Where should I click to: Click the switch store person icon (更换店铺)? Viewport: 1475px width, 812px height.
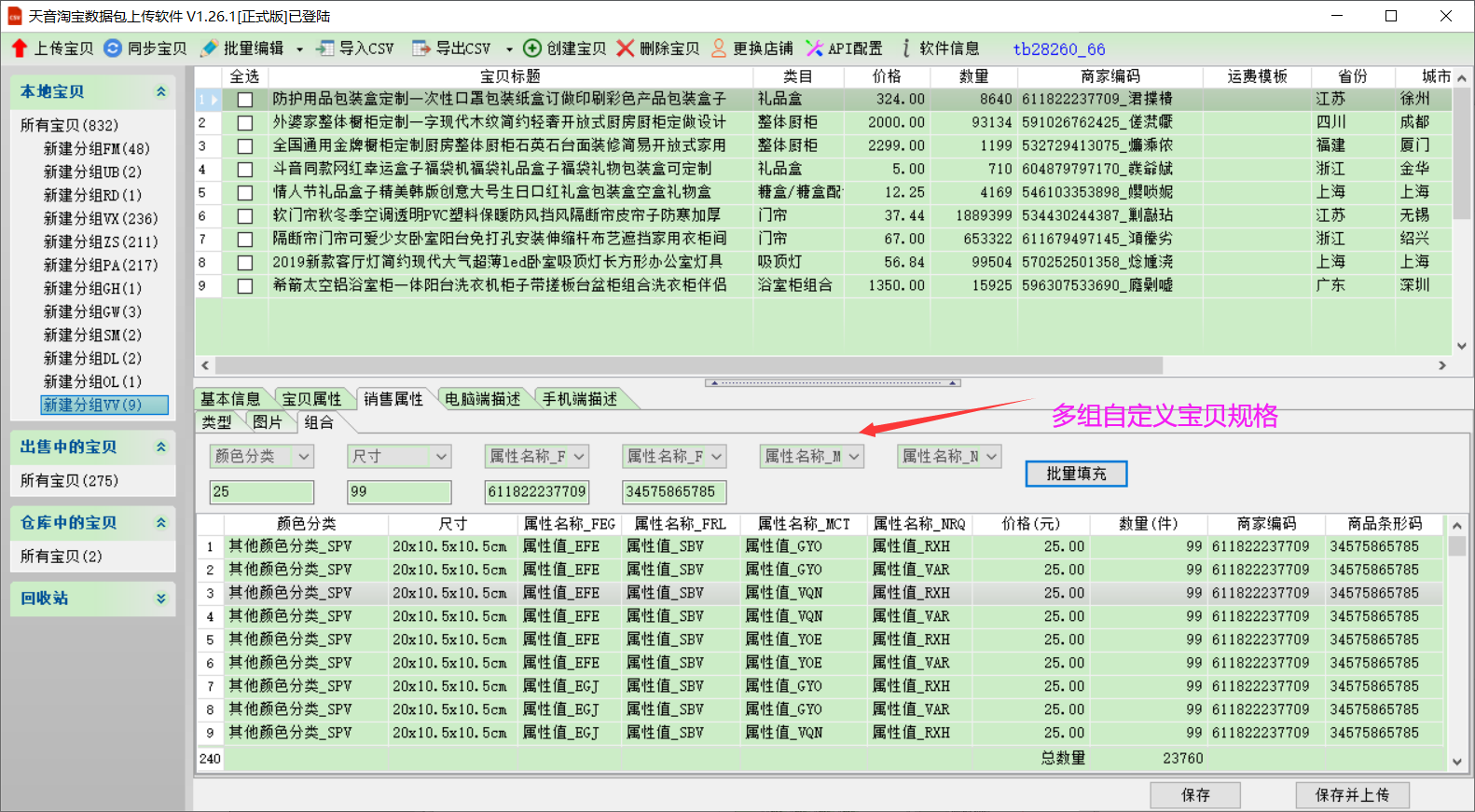tap(719, 48)
